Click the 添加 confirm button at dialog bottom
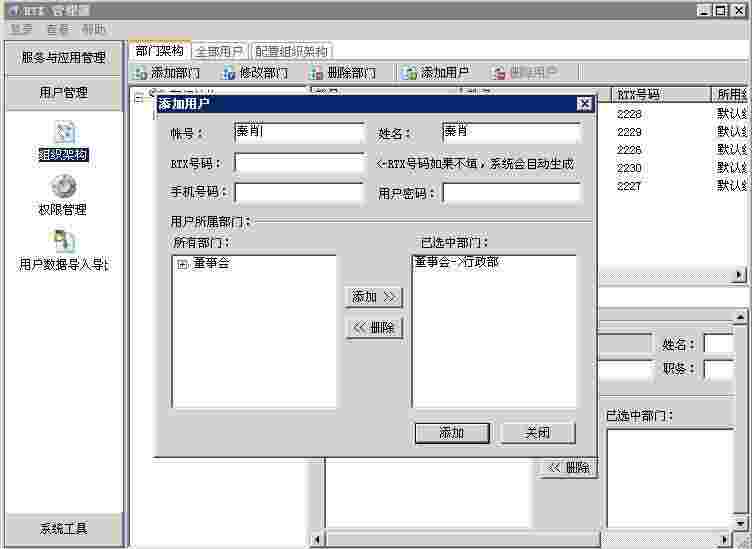The width and height of the screenshot is (752, 549). pos(452,433)
